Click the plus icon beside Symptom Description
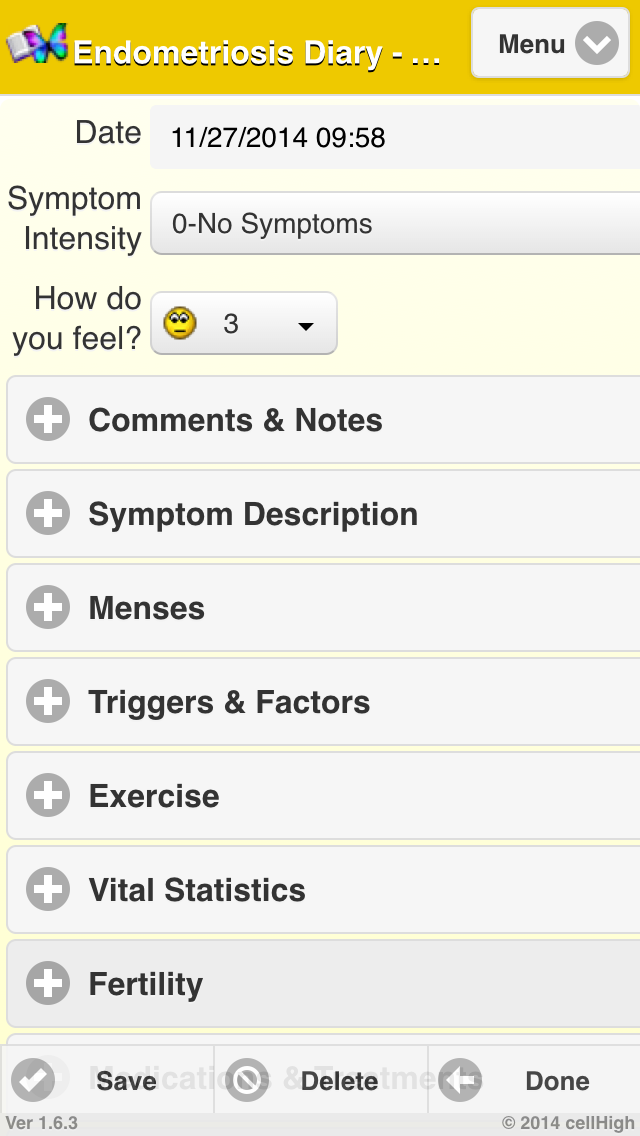Image resolution: width=640 pixels, height=1136 pixels. [x=48, y=514]
